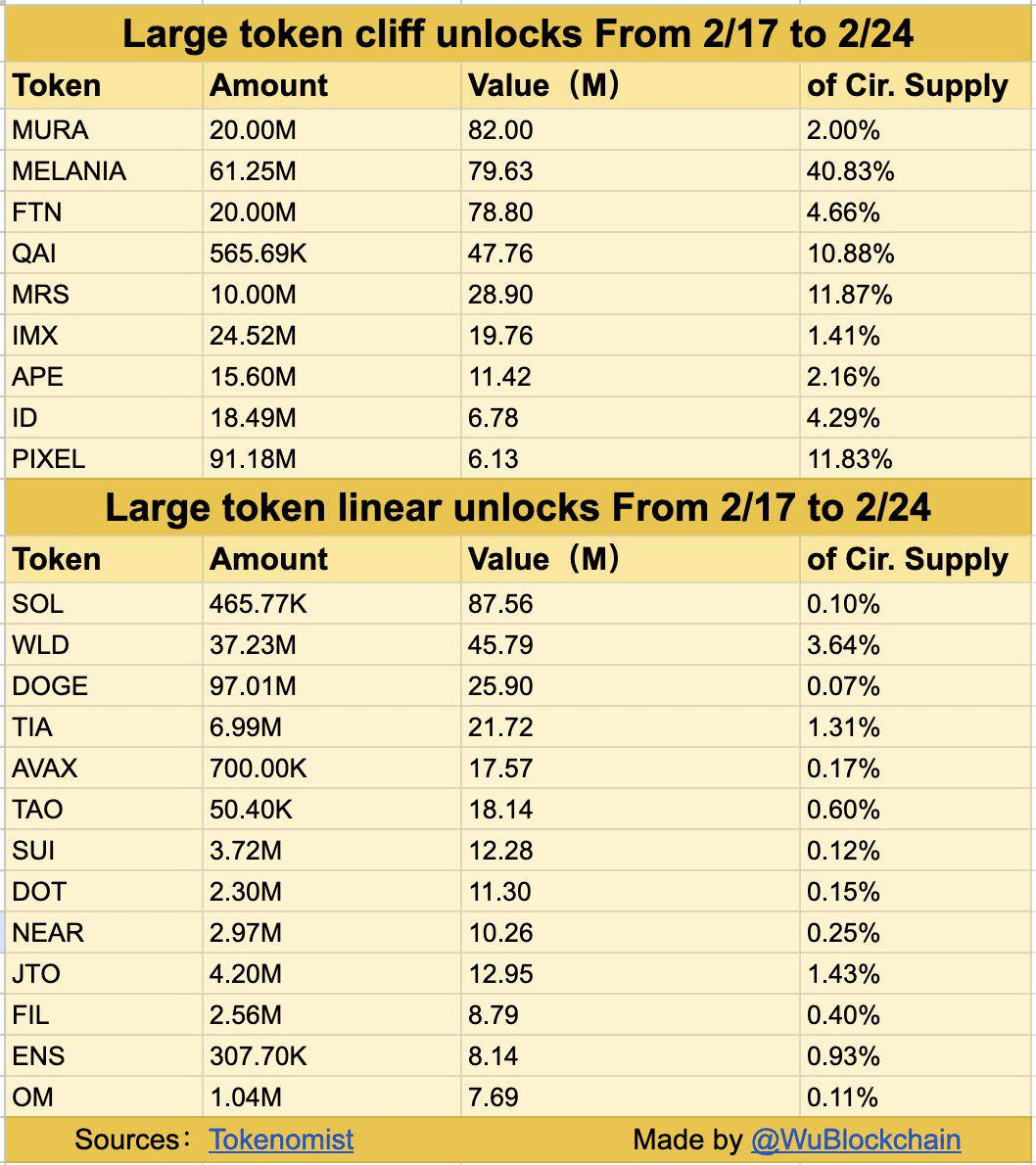This screenshot has width=1036, height=1165.
Task: Click the 3.64% circulating supply cell
Action: [843, 645]
